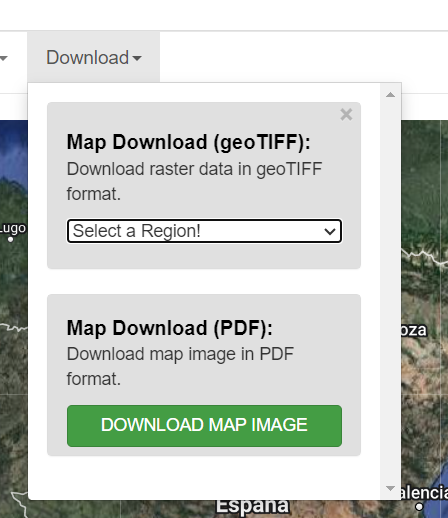
Task: Click the Map Download (geoTIFF) heading
Action: pyautogui.click(x=188, y=142)
